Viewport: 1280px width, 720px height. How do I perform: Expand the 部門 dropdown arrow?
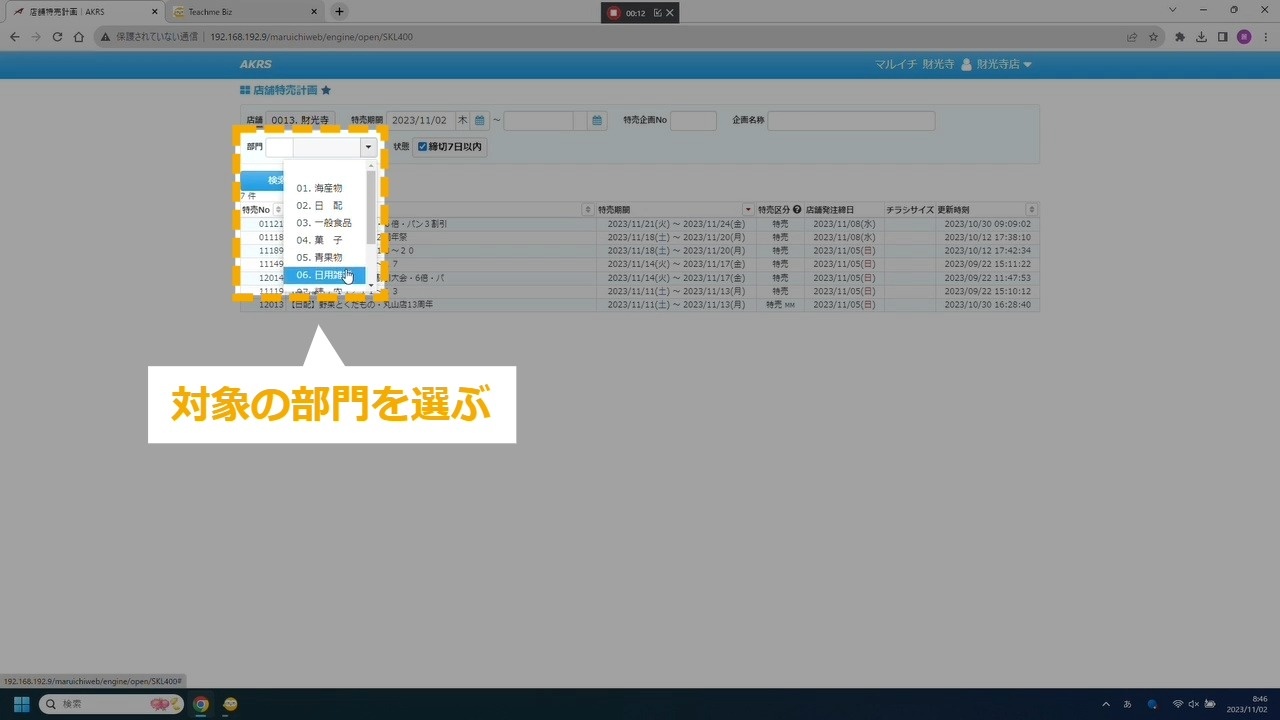[x=368, y=147]
